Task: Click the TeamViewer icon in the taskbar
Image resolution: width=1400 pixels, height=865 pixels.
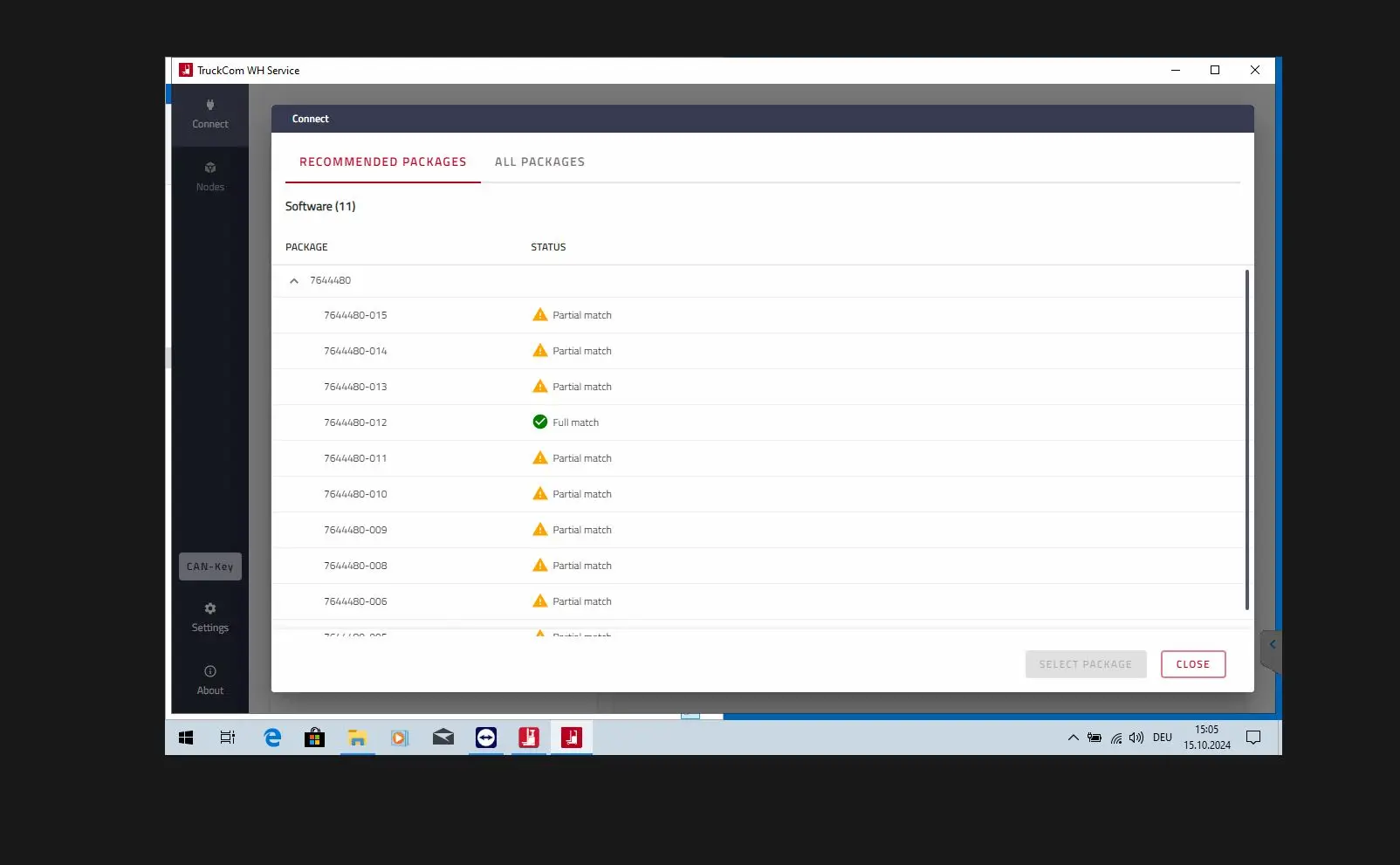Action: click(x=486, y=738)
